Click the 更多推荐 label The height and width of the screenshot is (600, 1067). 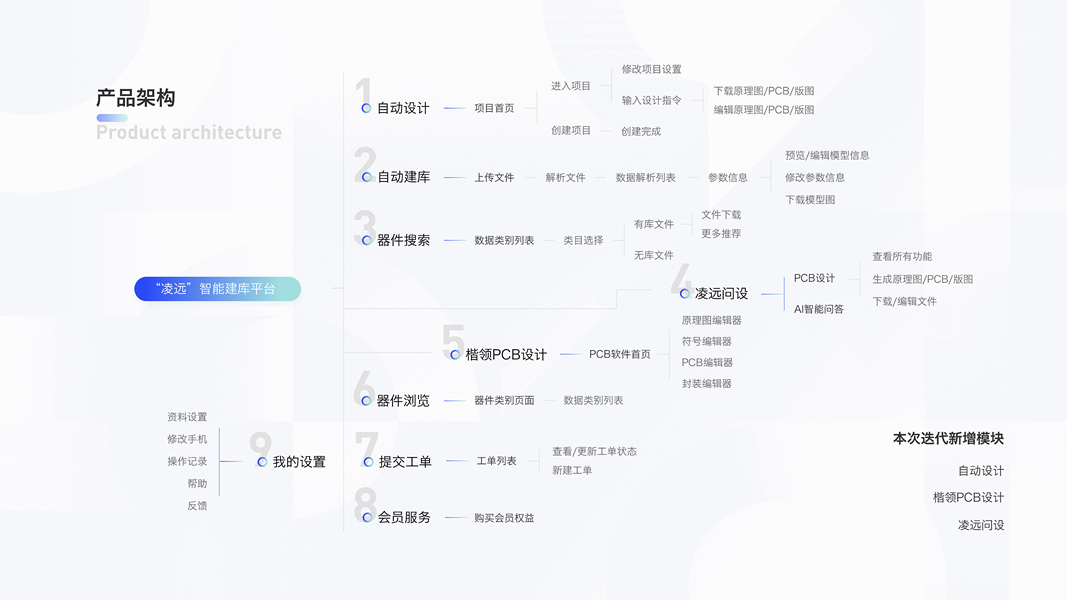click(721, 233)
